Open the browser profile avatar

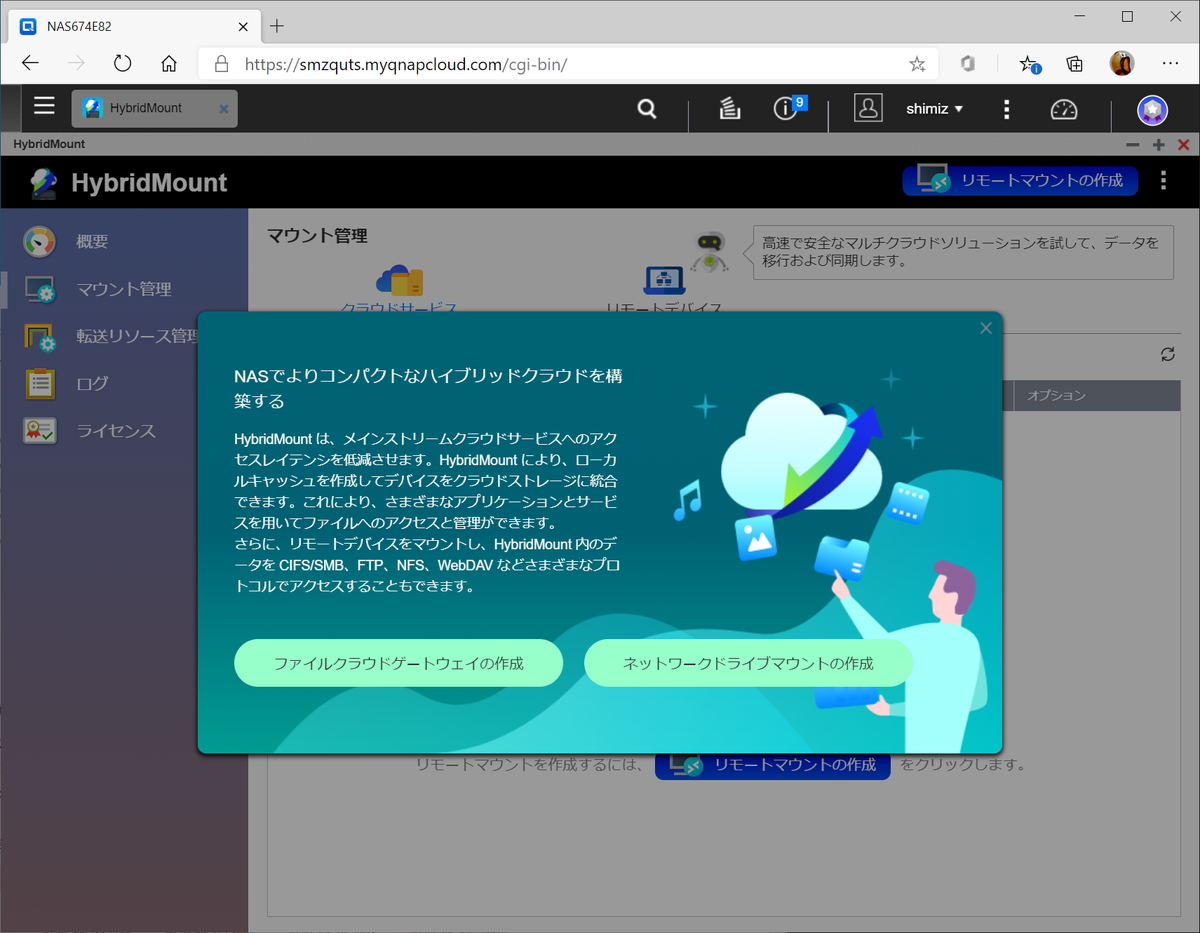point(1122,63)
